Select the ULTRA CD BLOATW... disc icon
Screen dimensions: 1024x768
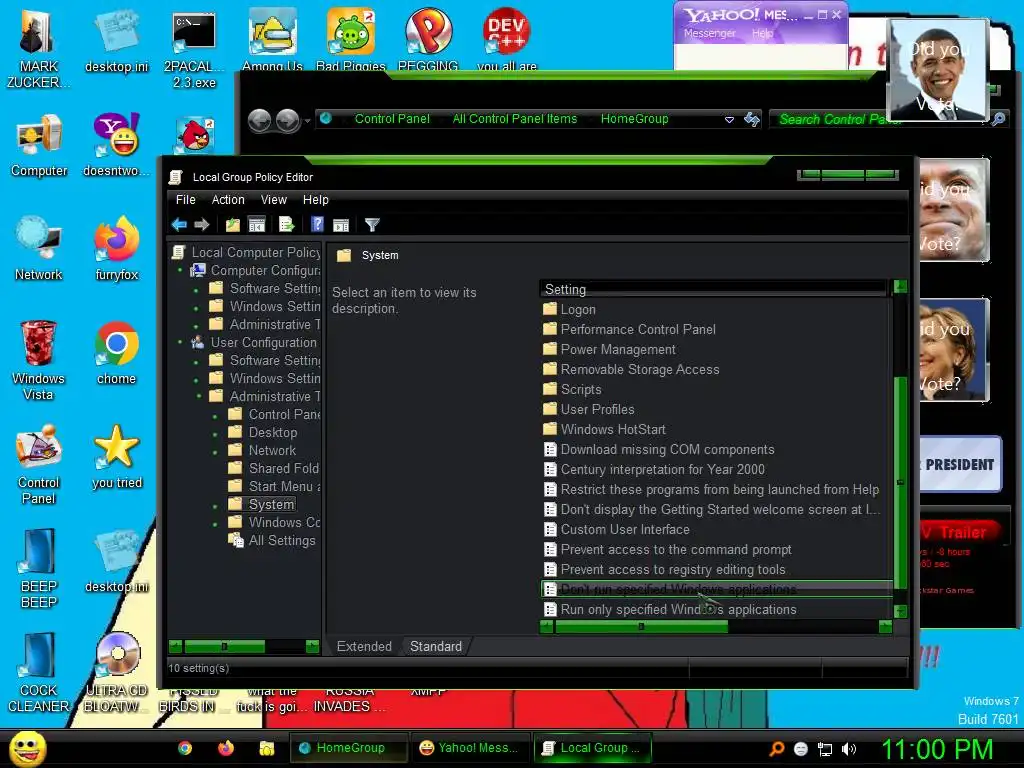point(116,673)
